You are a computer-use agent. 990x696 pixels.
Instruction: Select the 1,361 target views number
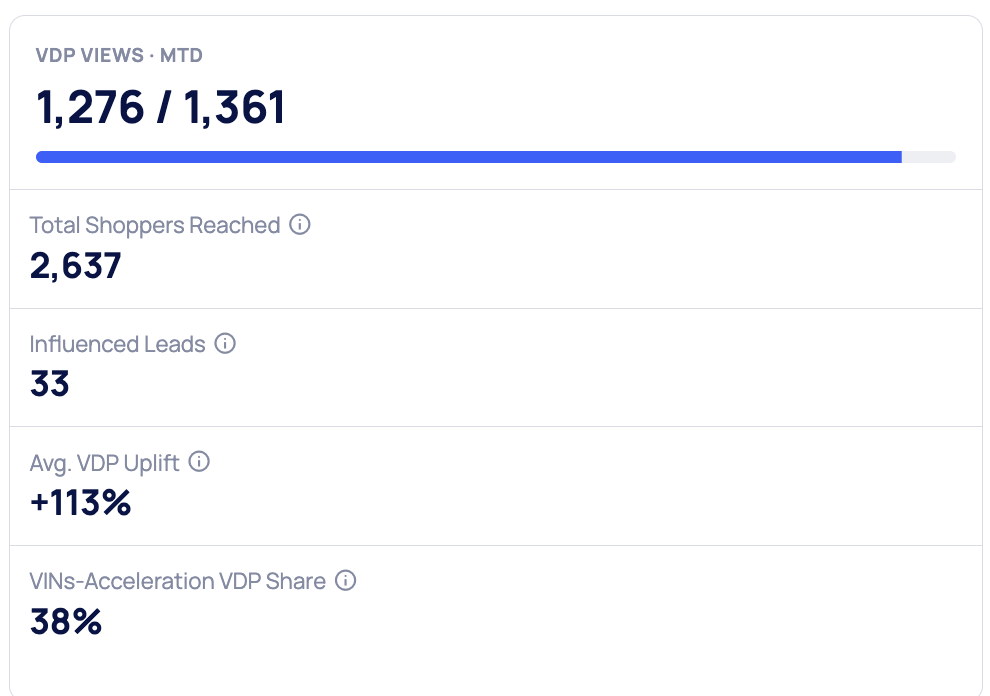(235, 108)
